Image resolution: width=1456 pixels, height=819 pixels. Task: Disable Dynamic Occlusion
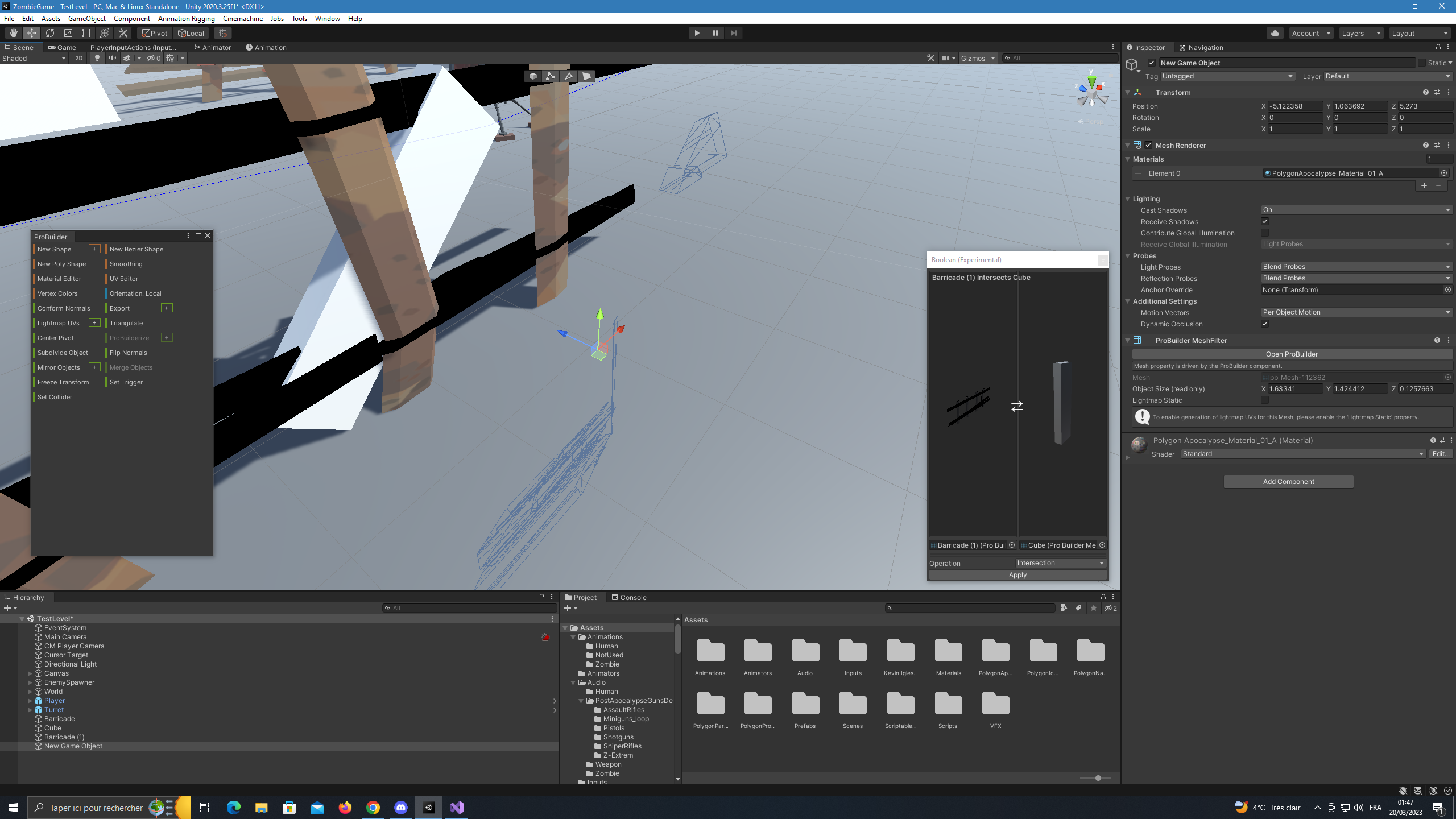click(1265, 324)
